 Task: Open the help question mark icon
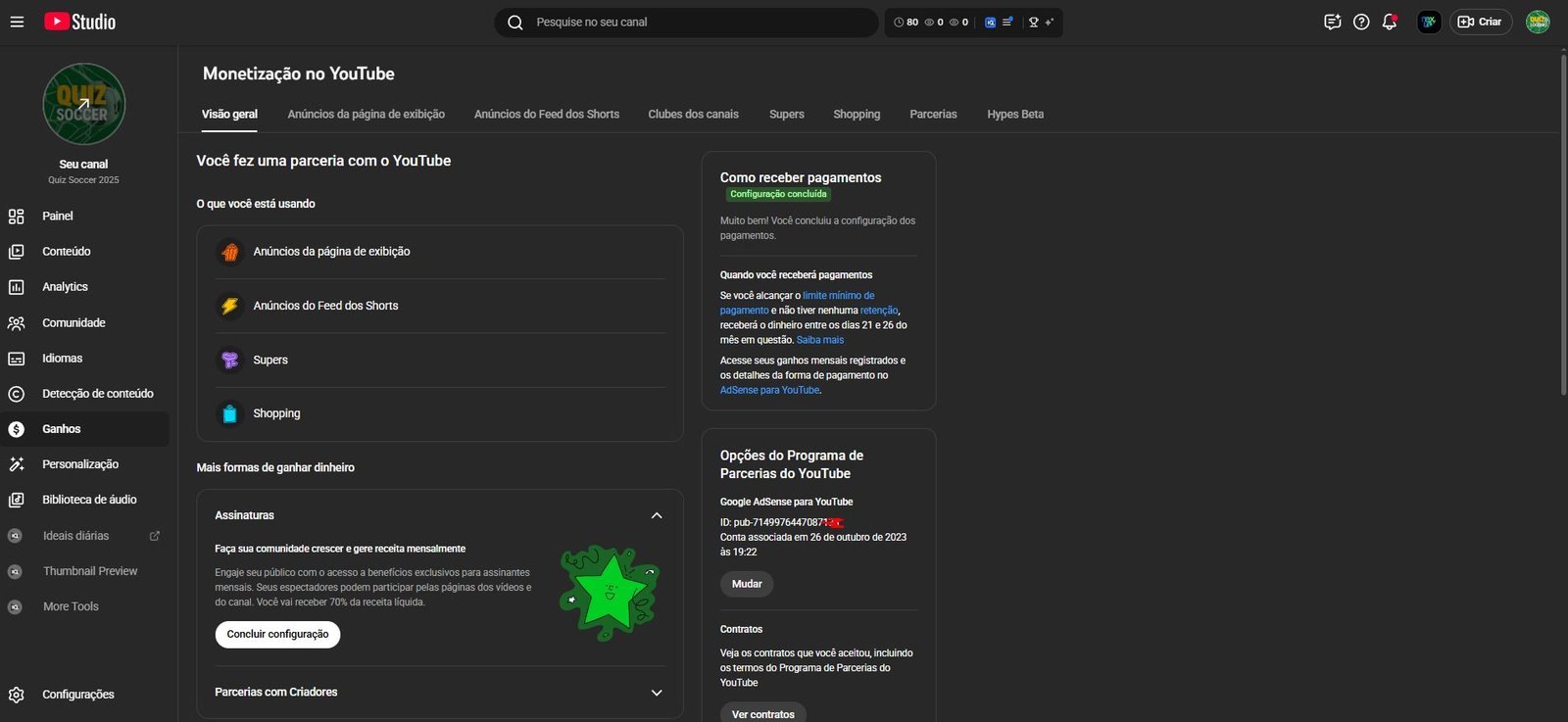(x=1361, y=22)
